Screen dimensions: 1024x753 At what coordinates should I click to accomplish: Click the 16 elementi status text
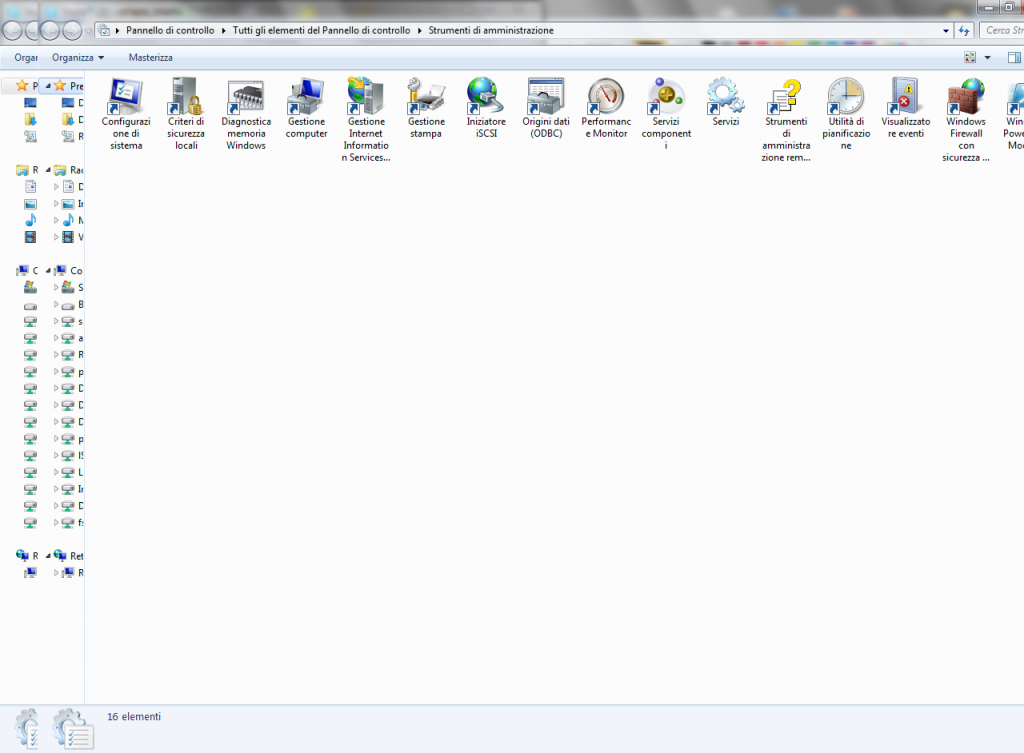(134, 716)
